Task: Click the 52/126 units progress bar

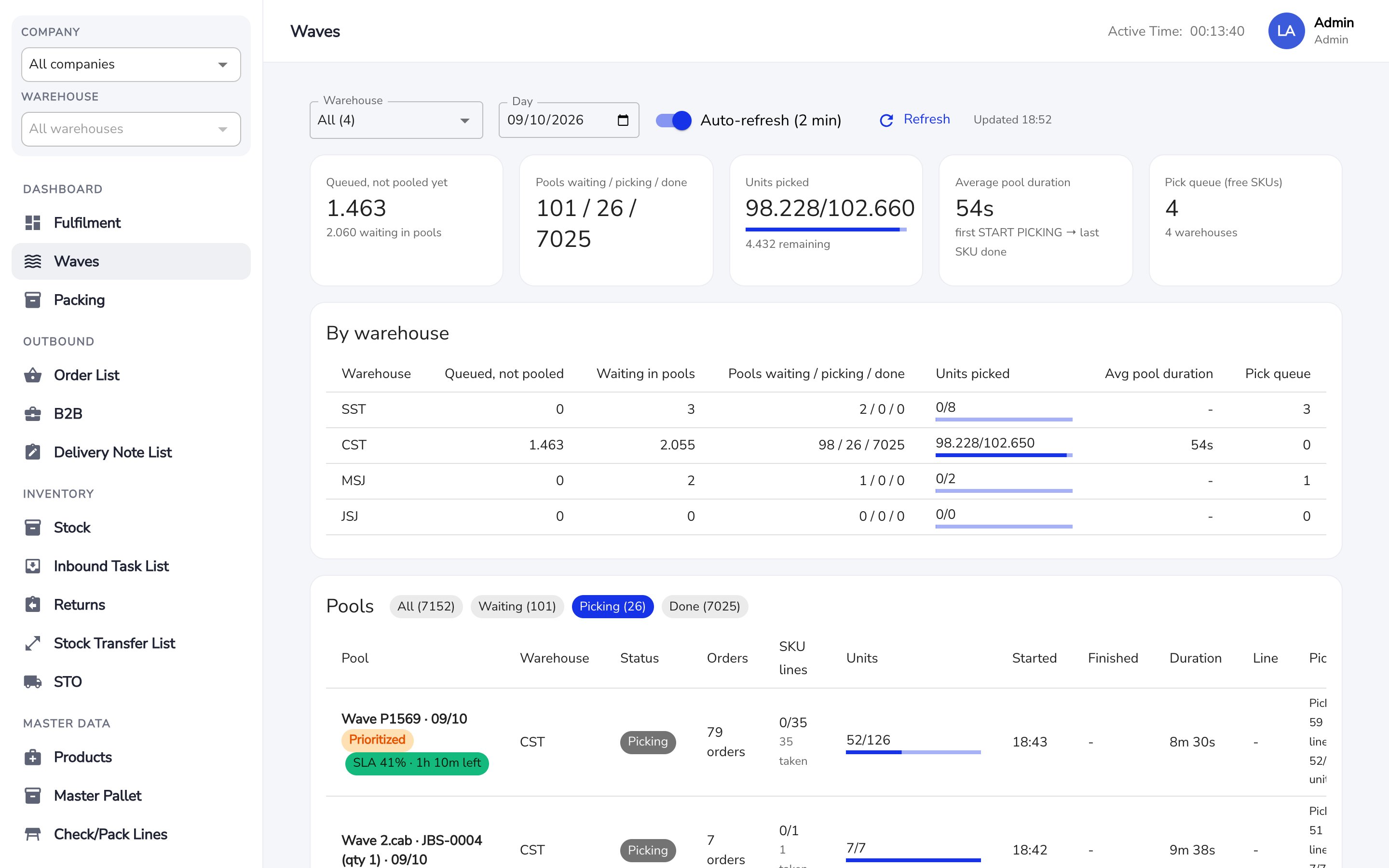Action: 912,752
